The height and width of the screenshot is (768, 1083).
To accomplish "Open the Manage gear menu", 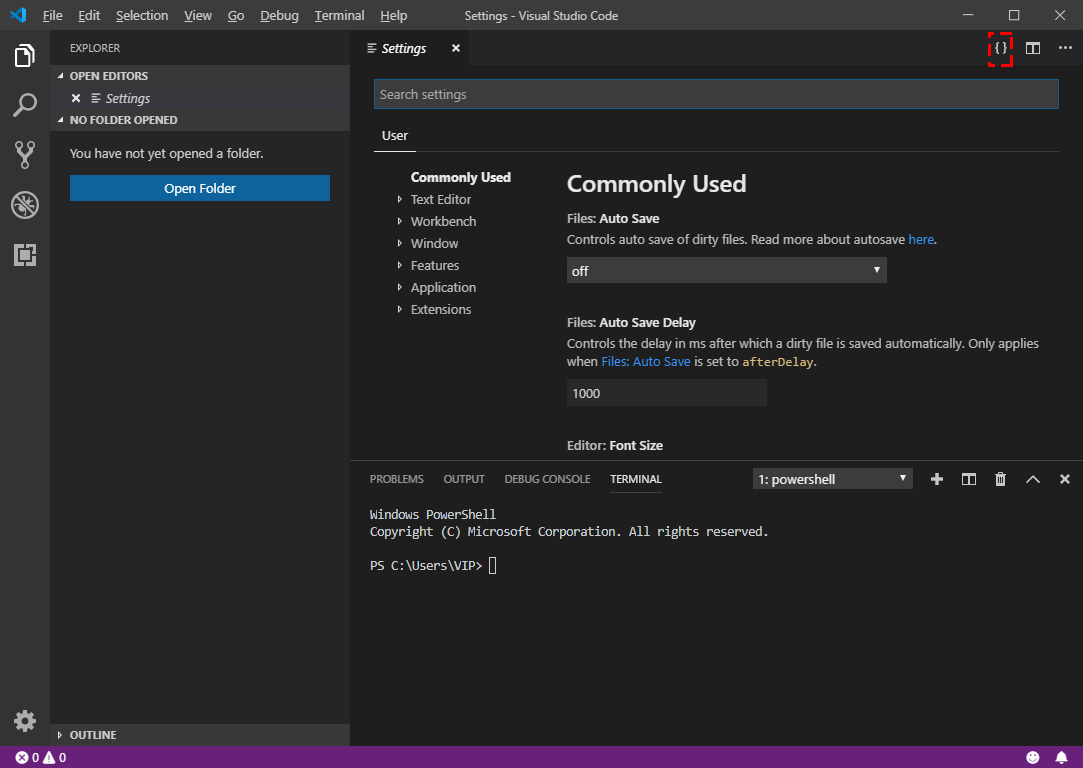I will tap(25, 720).
